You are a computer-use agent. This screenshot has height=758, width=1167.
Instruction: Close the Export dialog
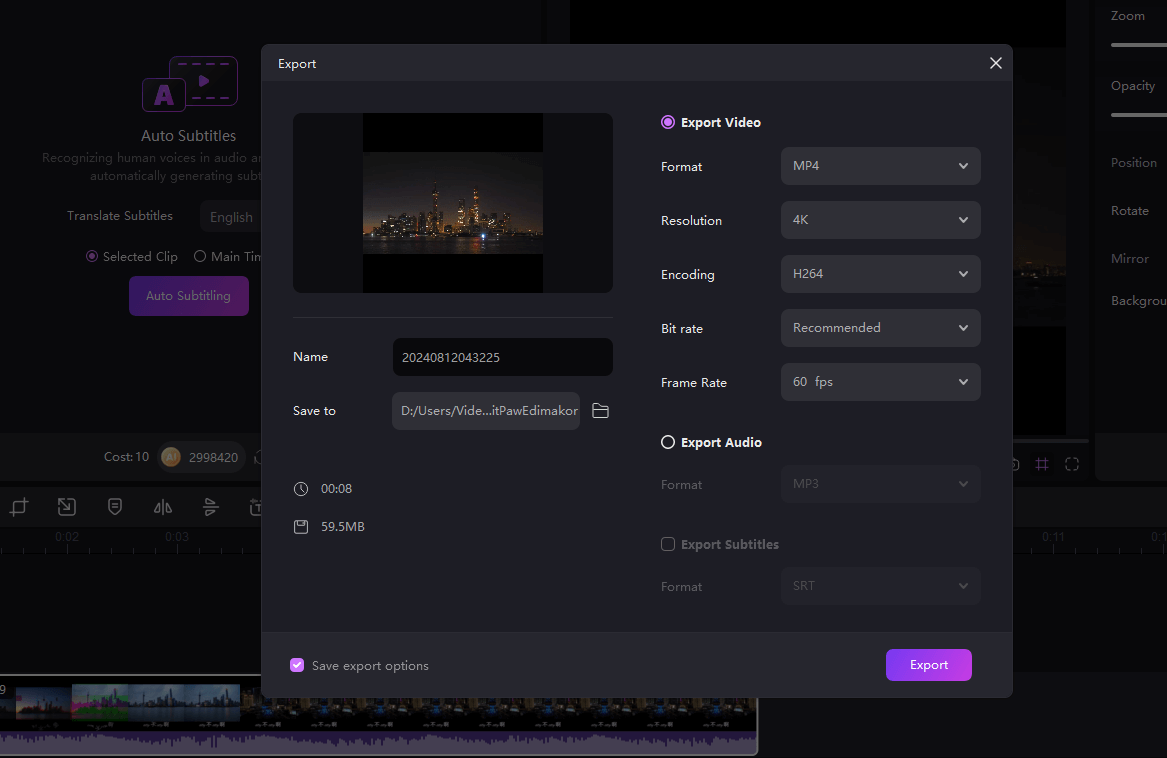click(995, 63)
